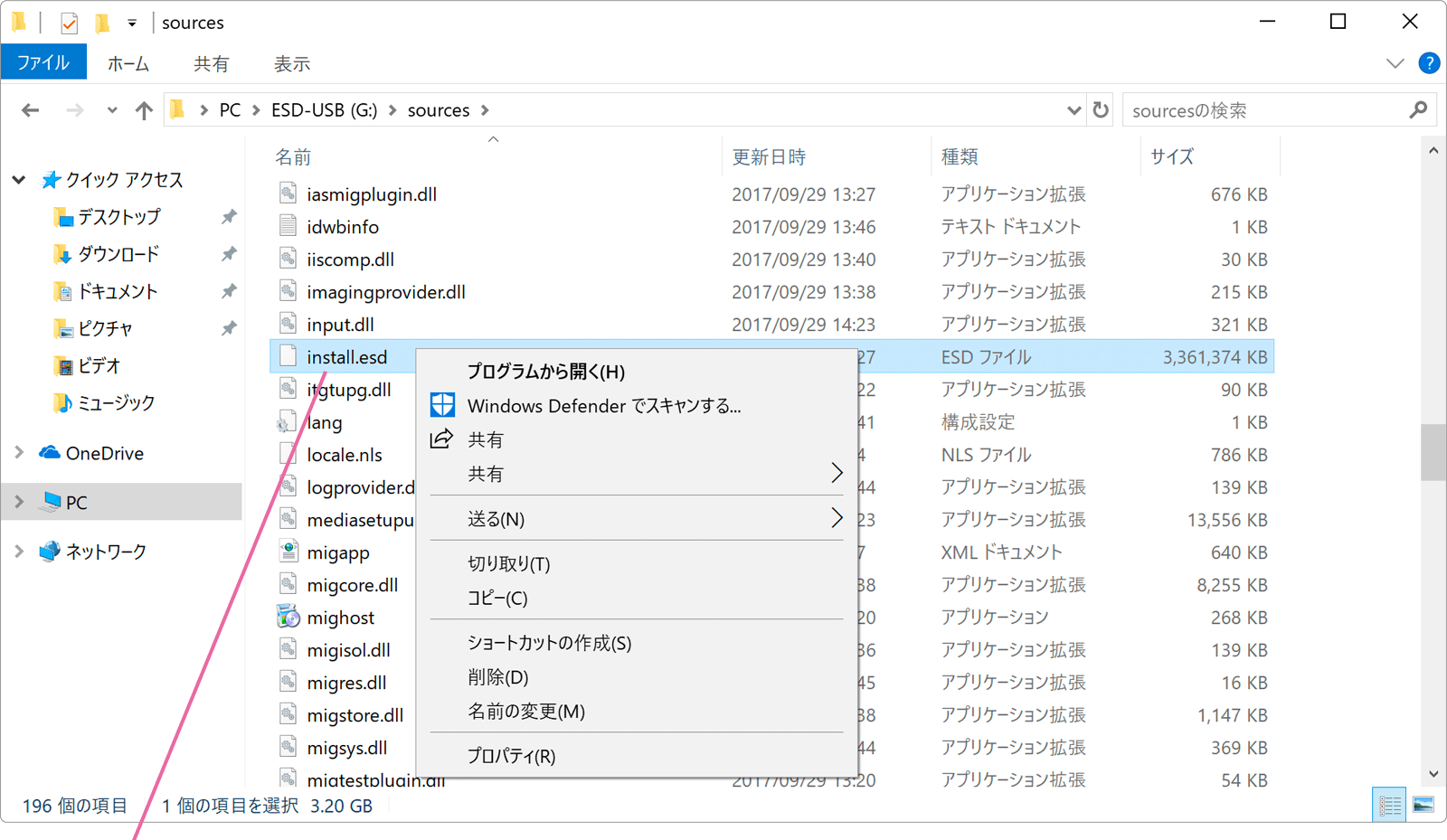Refresh the sources folder view

pyautogui.click(x=1101, y=110)
